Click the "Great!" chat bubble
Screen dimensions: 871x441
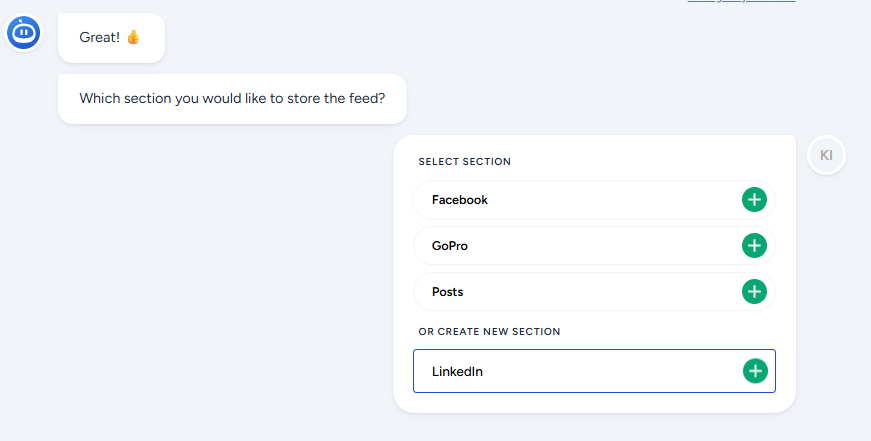[x=111, y=37]
